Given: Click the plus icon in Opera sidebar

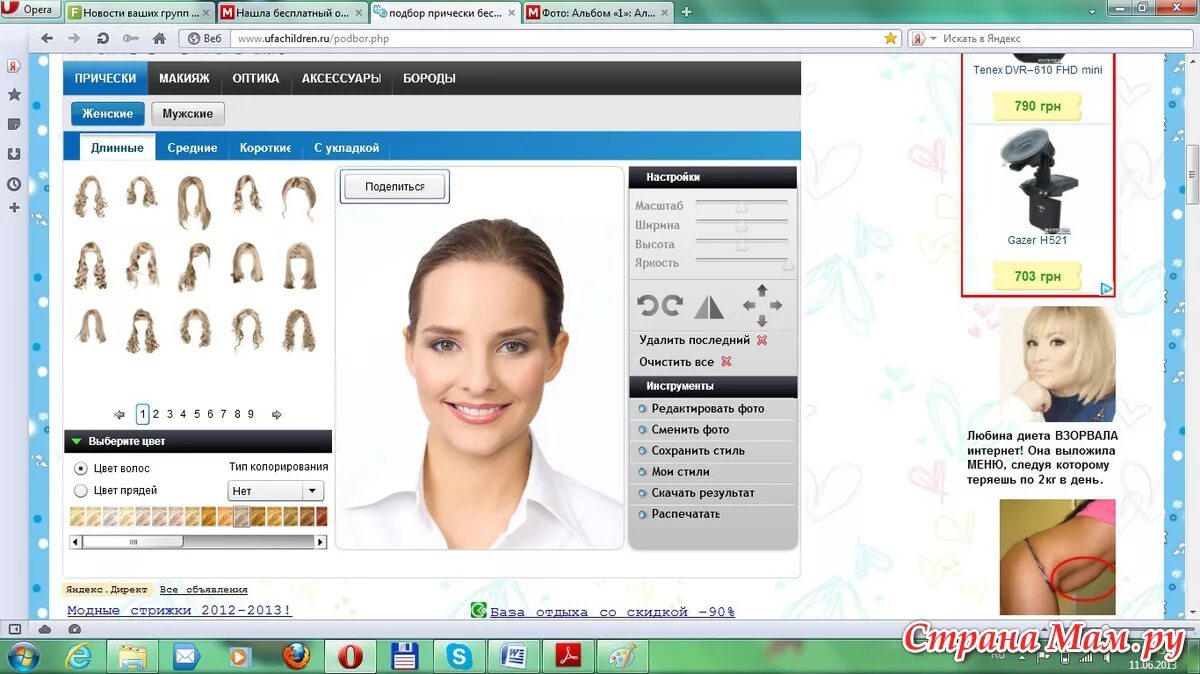Looking at the screenshot, I should click(14, 208).
